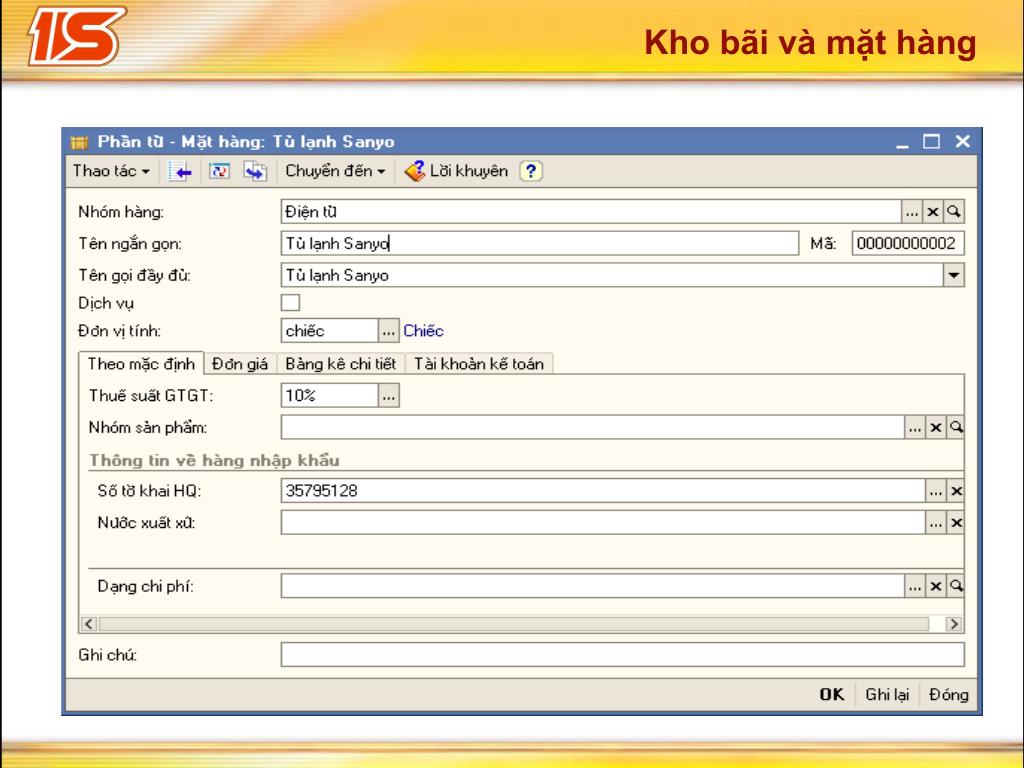Clear the Nhóm hàng field with X

click(933, 212)
